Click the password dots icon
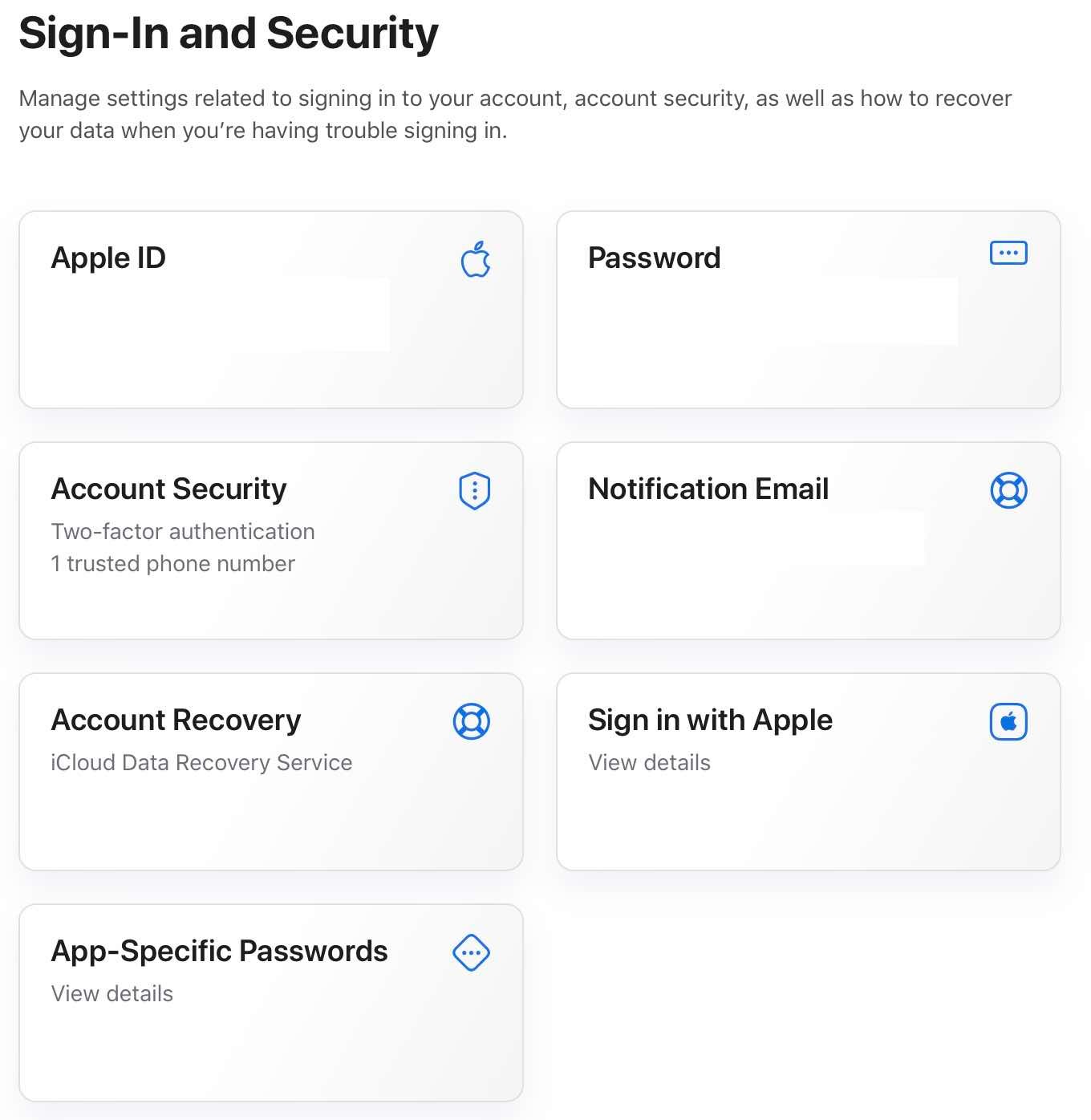This screenshot has width=1091, height=1120. click(1008, 253)
